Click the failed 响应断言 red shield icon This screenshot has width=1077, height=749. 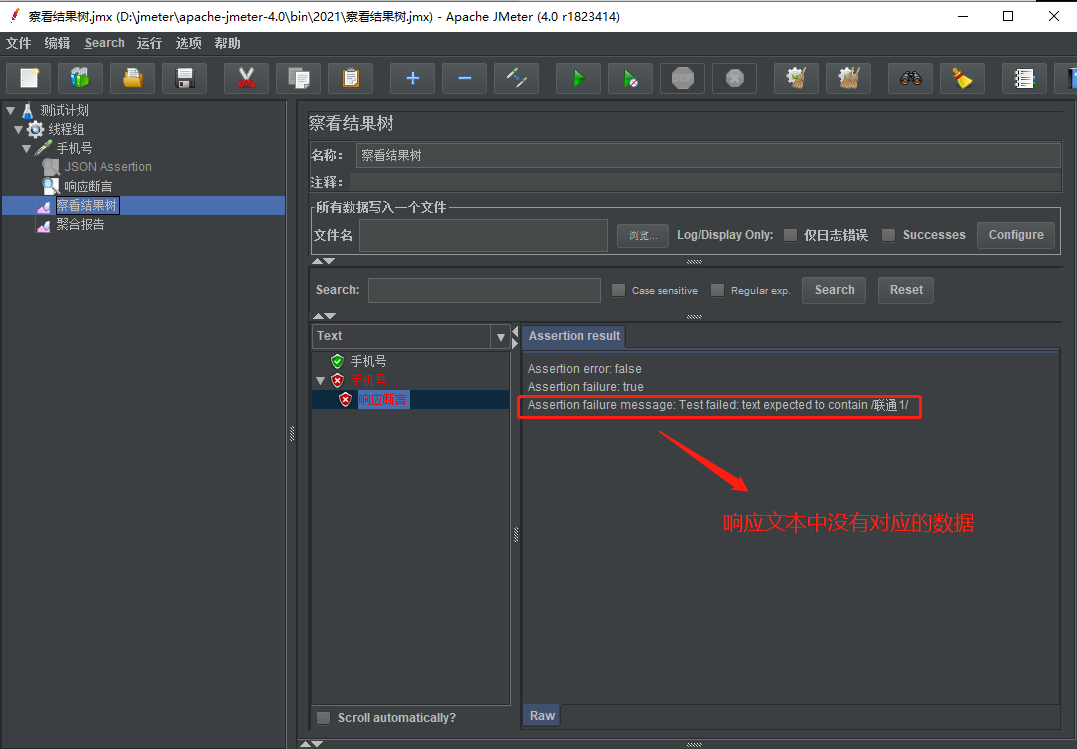click(345, 399)
